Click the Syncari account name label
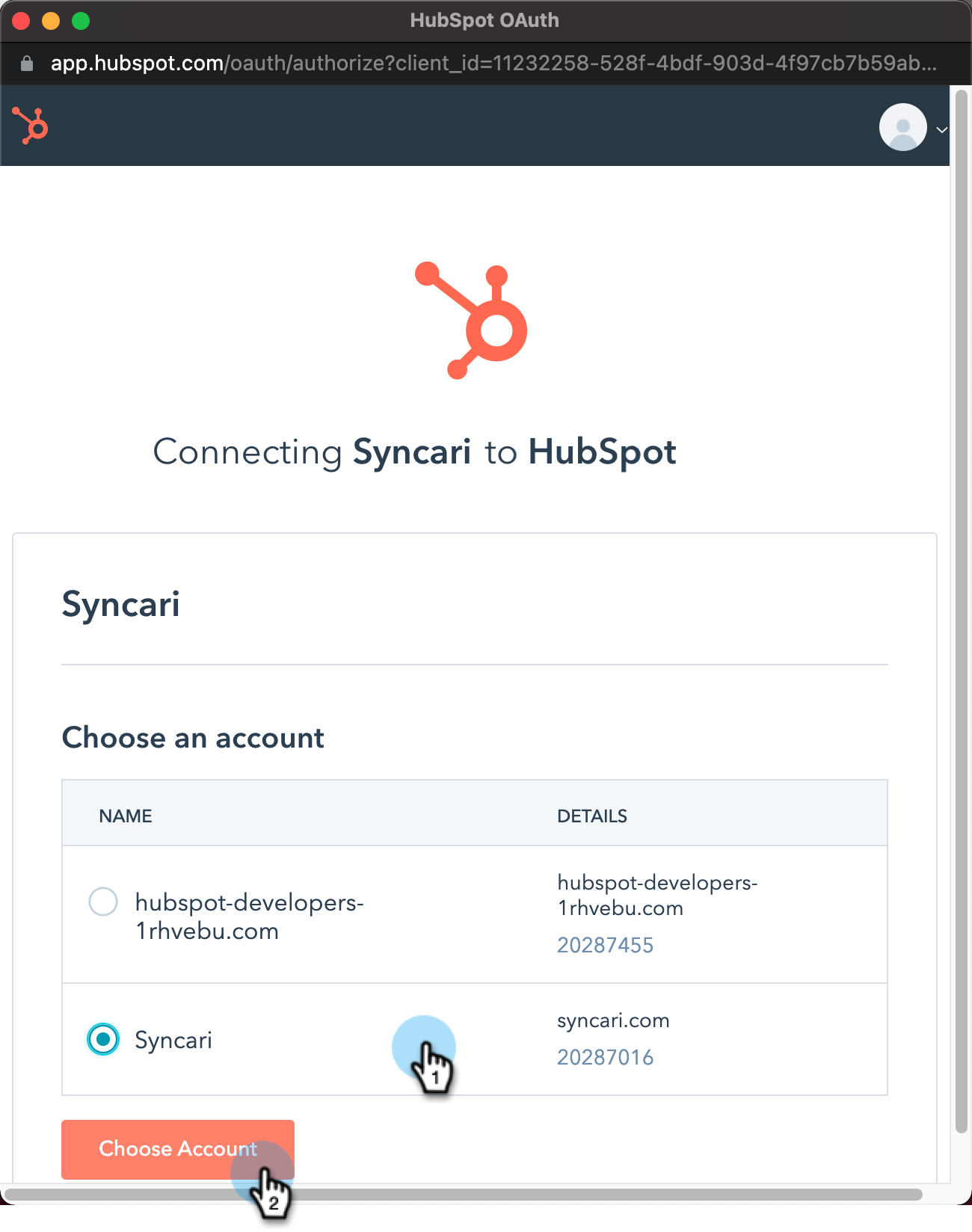This screenshot has width=972, height=1232. pyautogui.click(x=173, y=1041)
